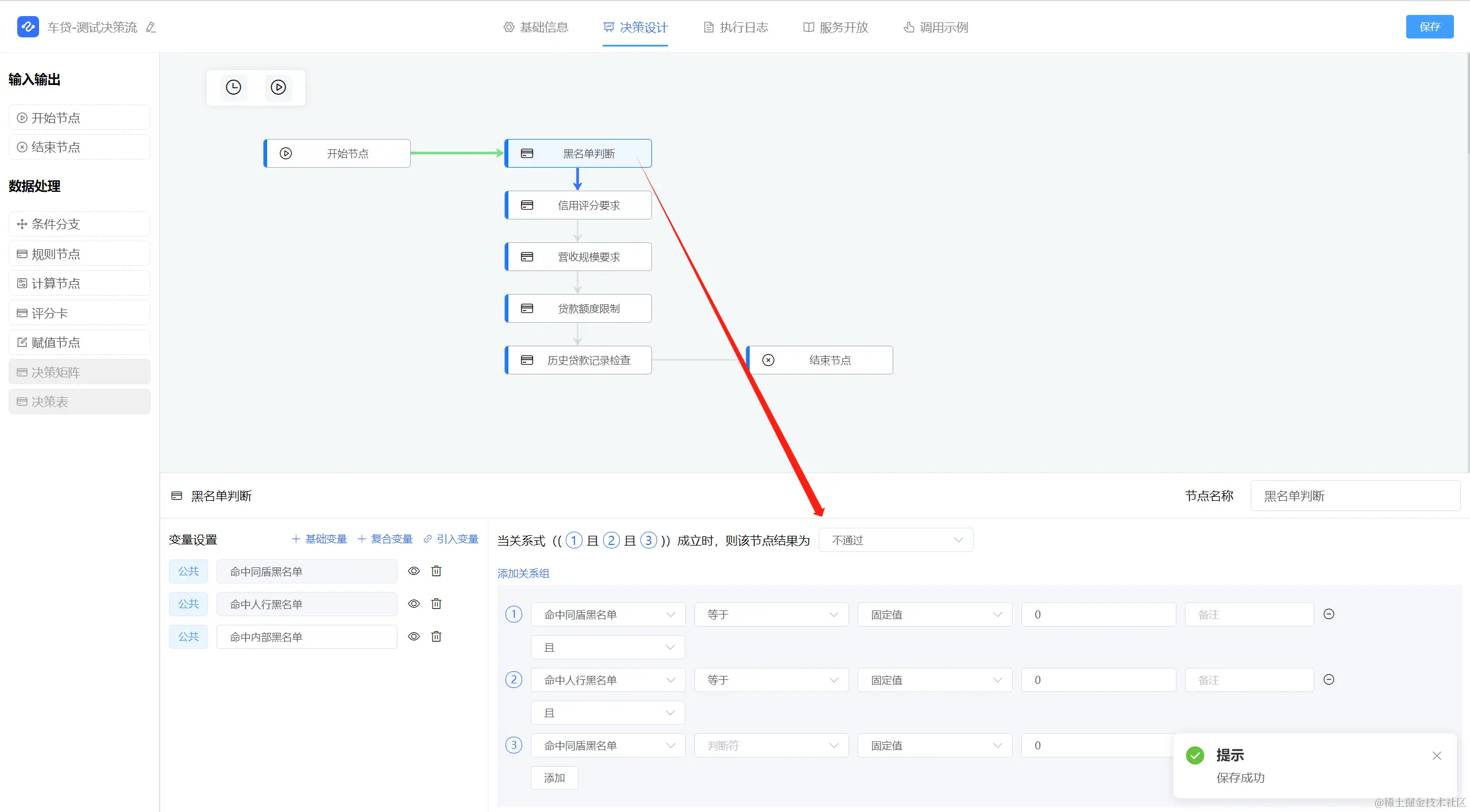1470x812 pixels.
Task: Click the history clock icon on canvas toolbar
Action: [233, 87]
